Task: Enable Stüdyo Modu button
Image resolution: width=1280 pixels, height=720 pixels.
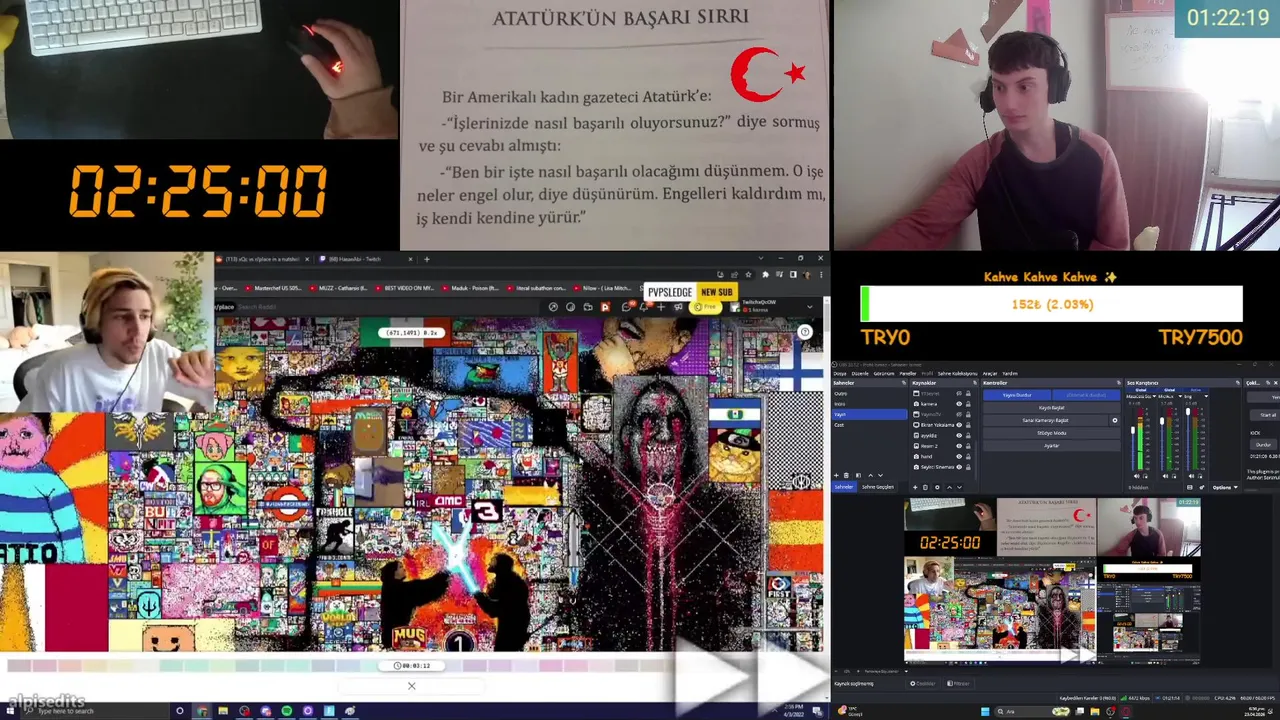Action: tap(1051, 433)
